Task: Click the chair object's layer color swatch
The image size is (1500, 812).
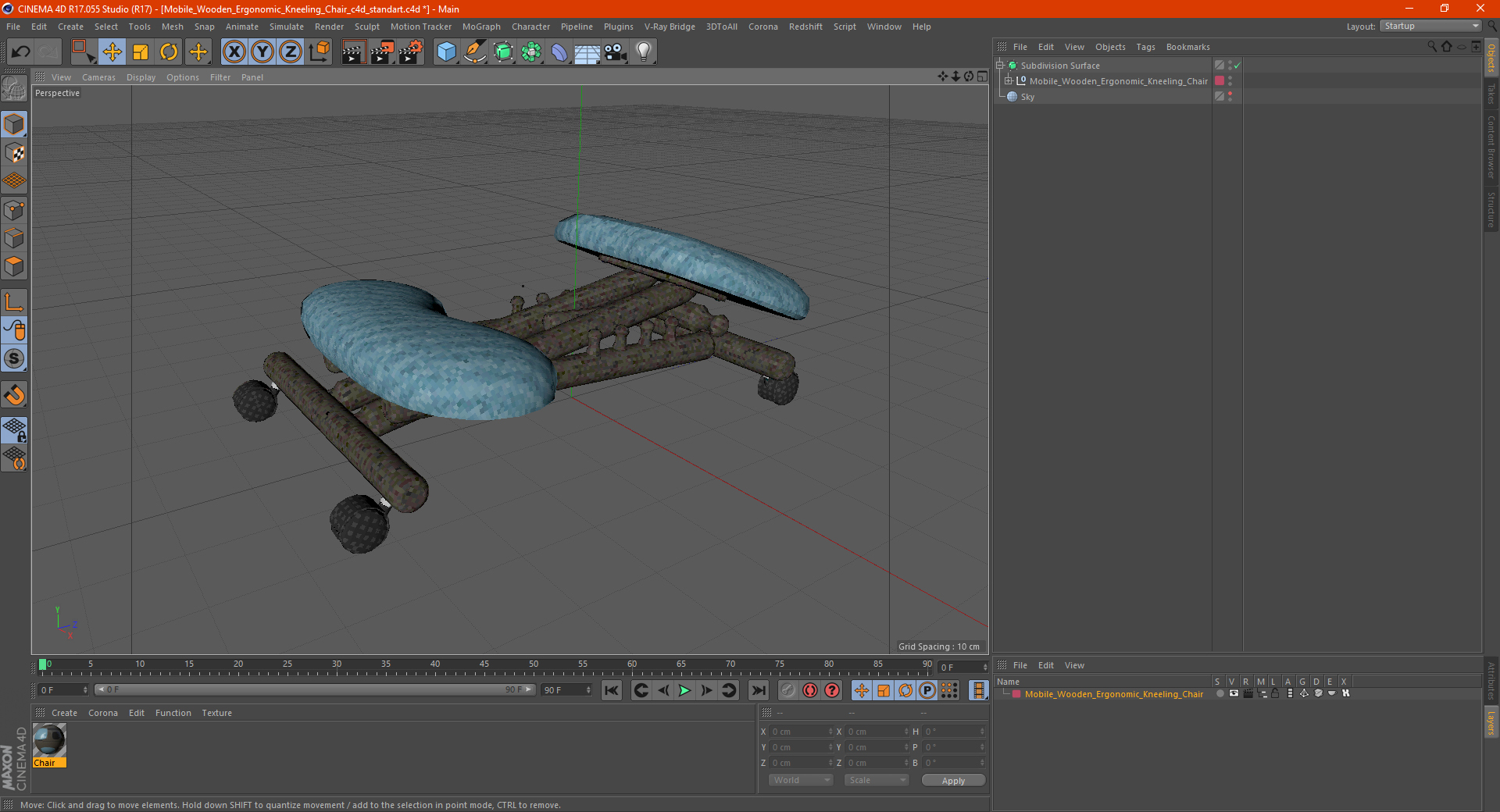Action: pos(1220,80)
